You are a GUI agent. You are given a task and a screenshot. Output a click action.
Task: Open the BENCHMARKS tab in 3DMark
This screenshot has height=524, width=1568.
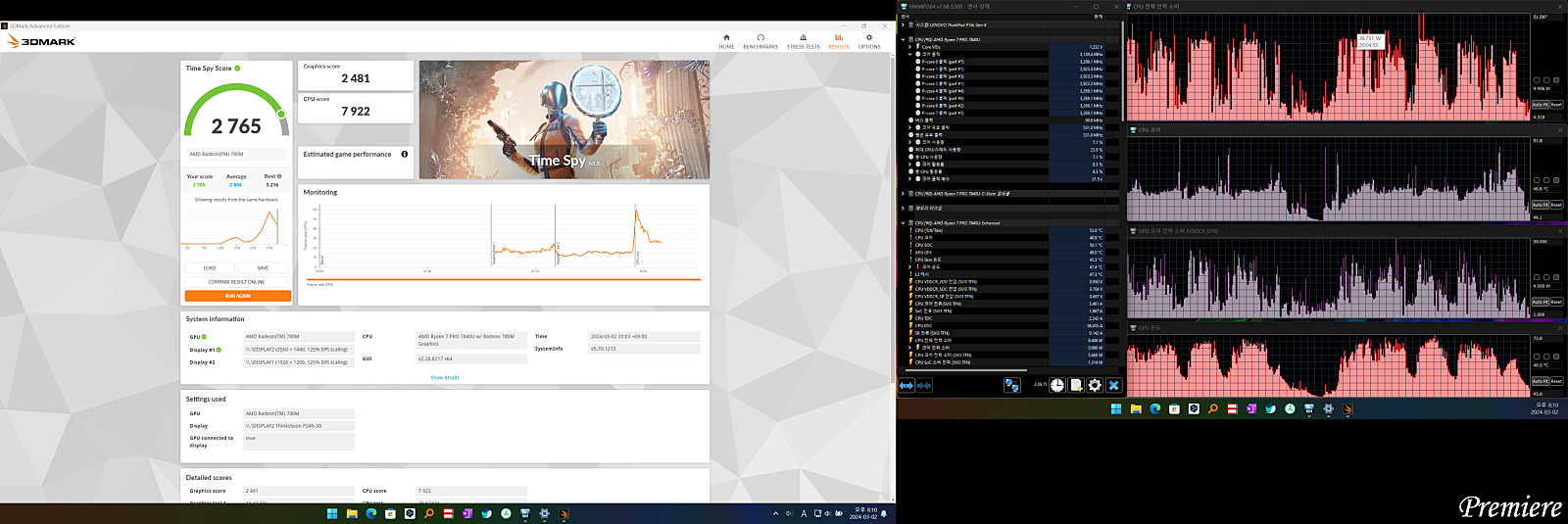pyautogui.click(x=760, y=41)
